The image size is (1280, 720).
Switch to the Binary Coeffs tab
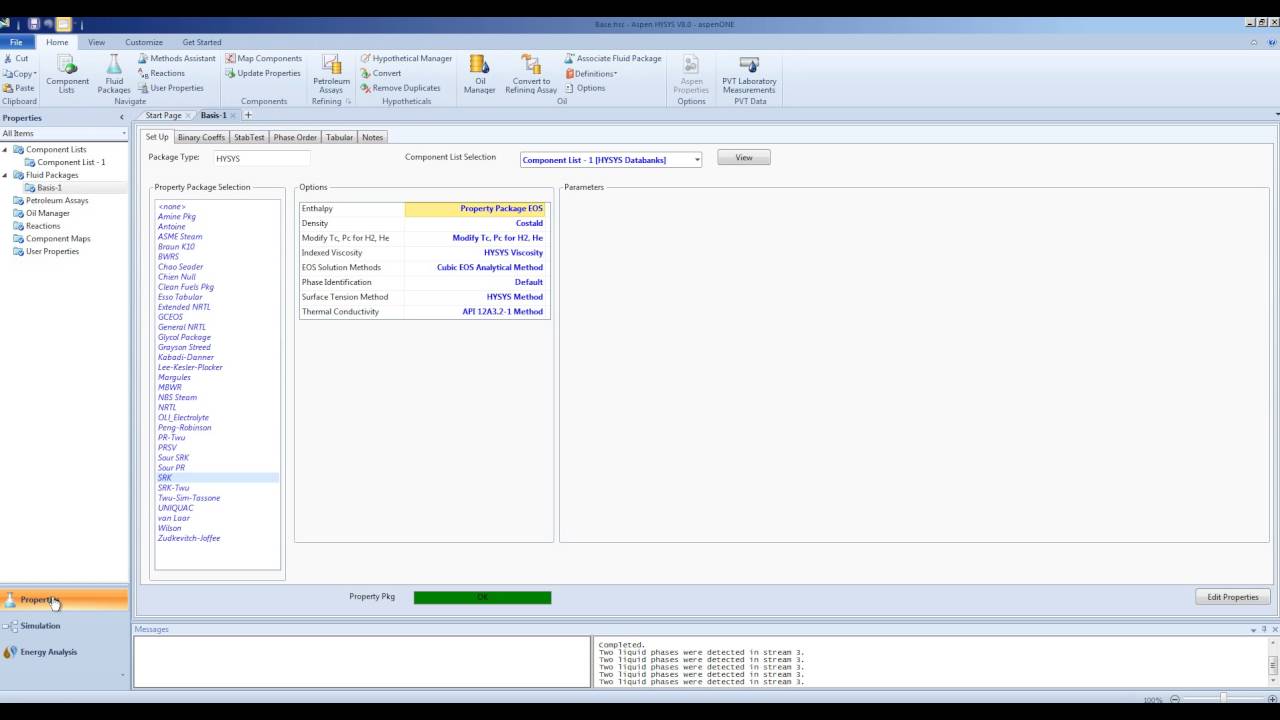pos(201,137)
